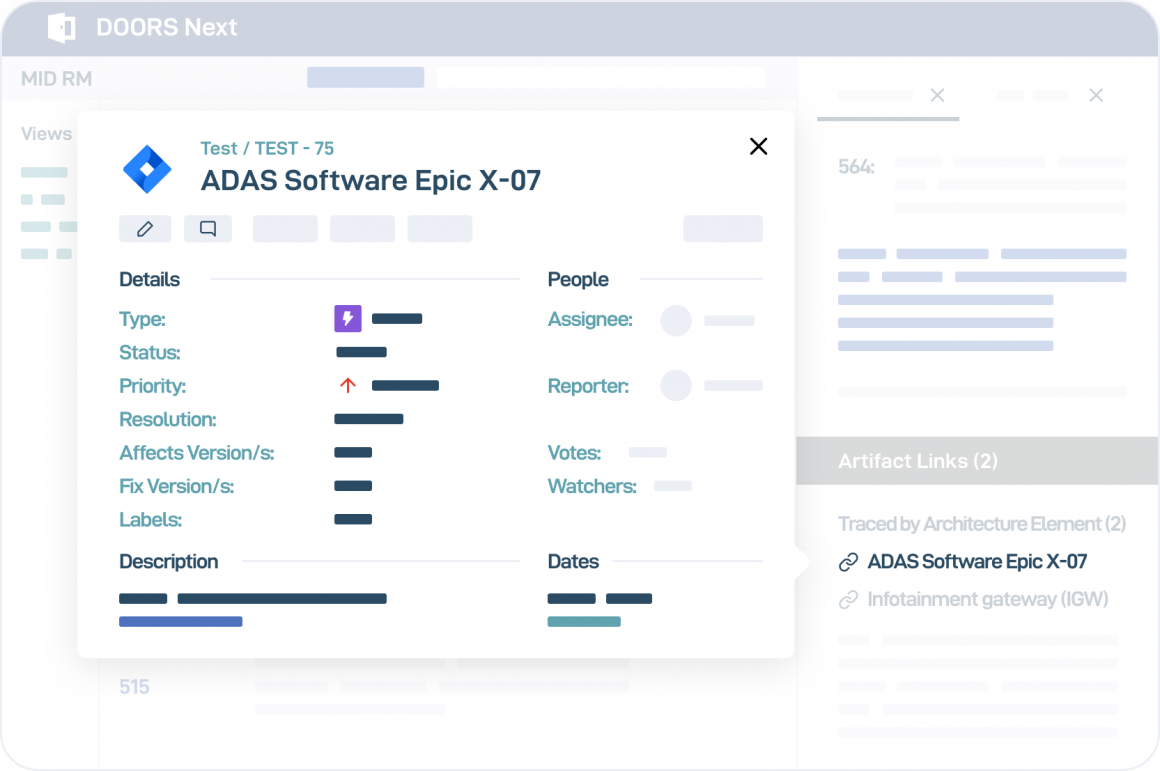Select the MID RM module tab
The height and width of the screenshot is (771, 1160).
tap(56, 78)
